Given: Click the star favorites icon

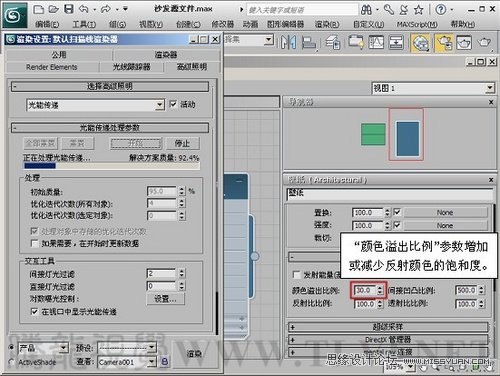Looking at the screenshot, I should pos(418,10).
